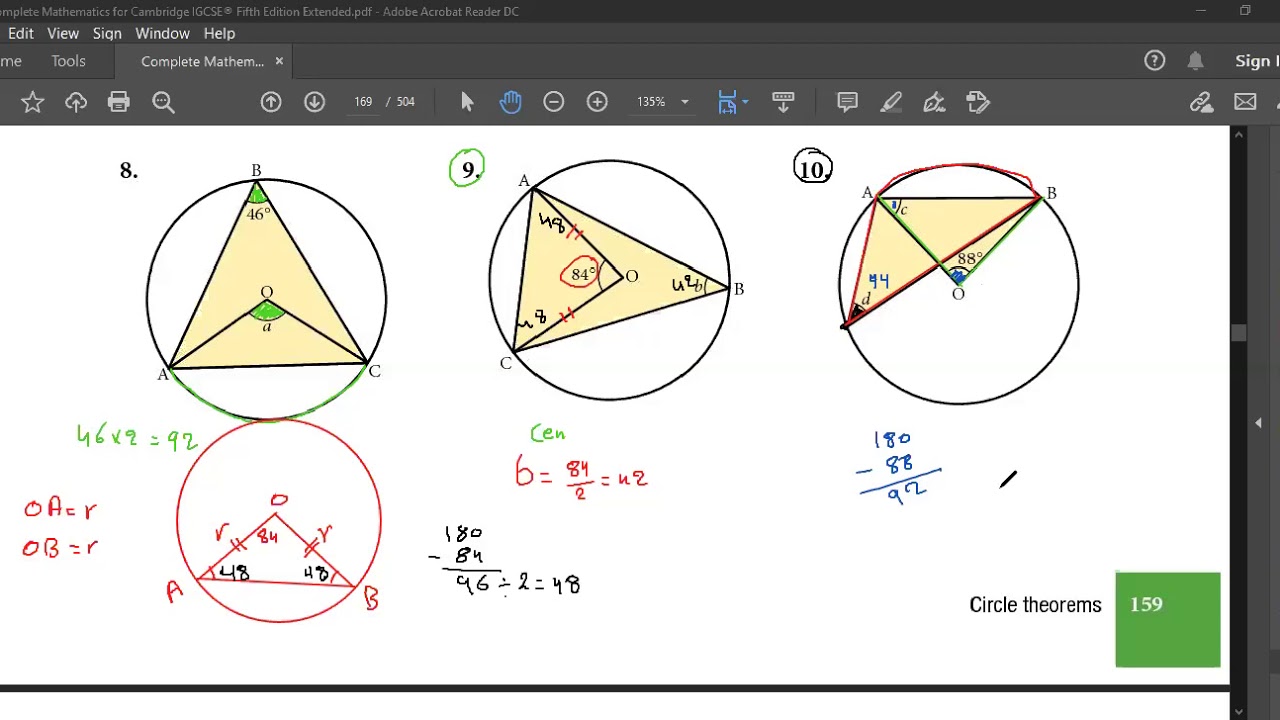Screen dimensions: 1280x720
Task: Click the green page number 159 box
Action: tap(1168, 619)
